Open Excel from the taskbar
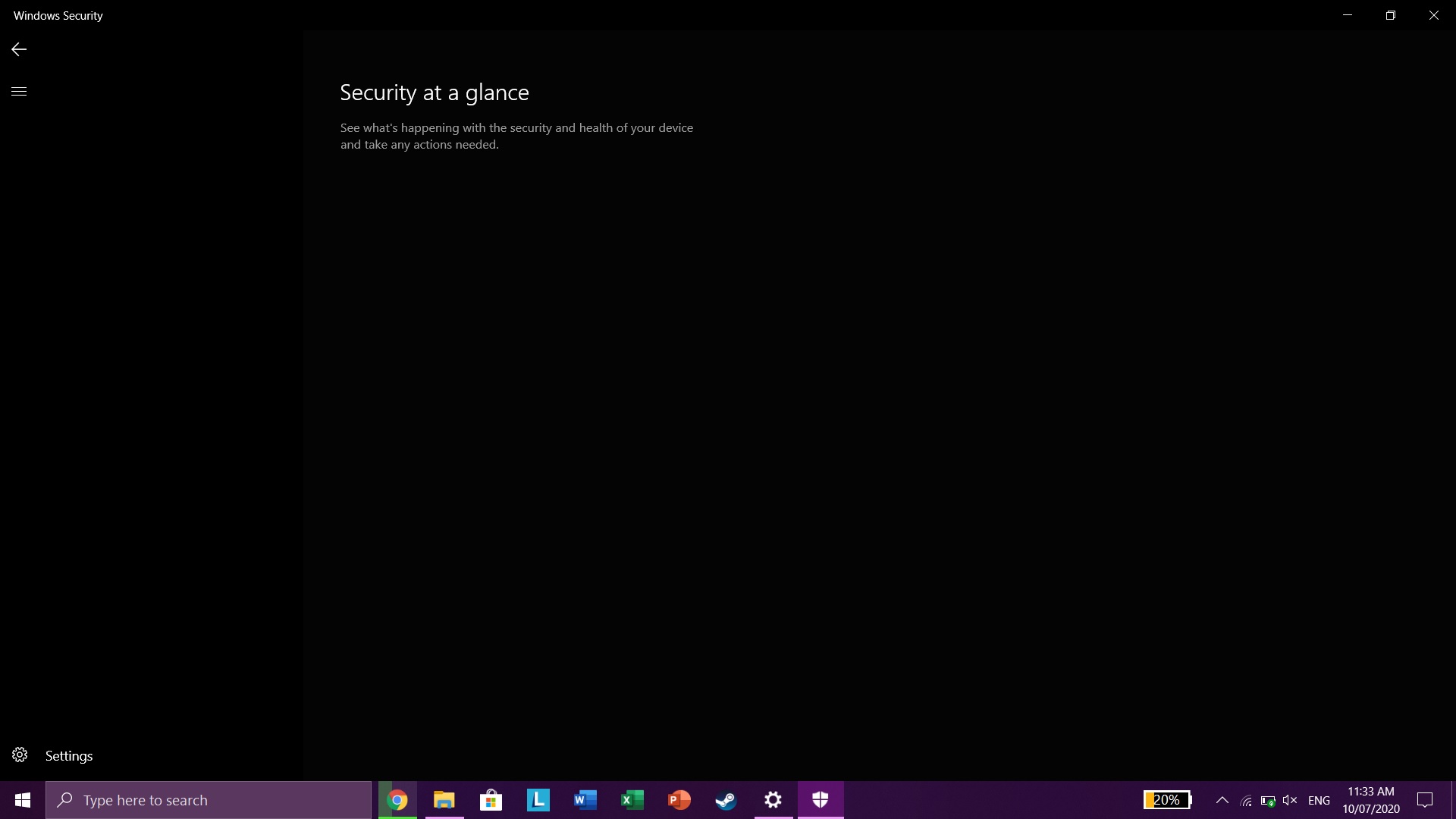This screenshot has height=819, width=1456. (632, 800)
